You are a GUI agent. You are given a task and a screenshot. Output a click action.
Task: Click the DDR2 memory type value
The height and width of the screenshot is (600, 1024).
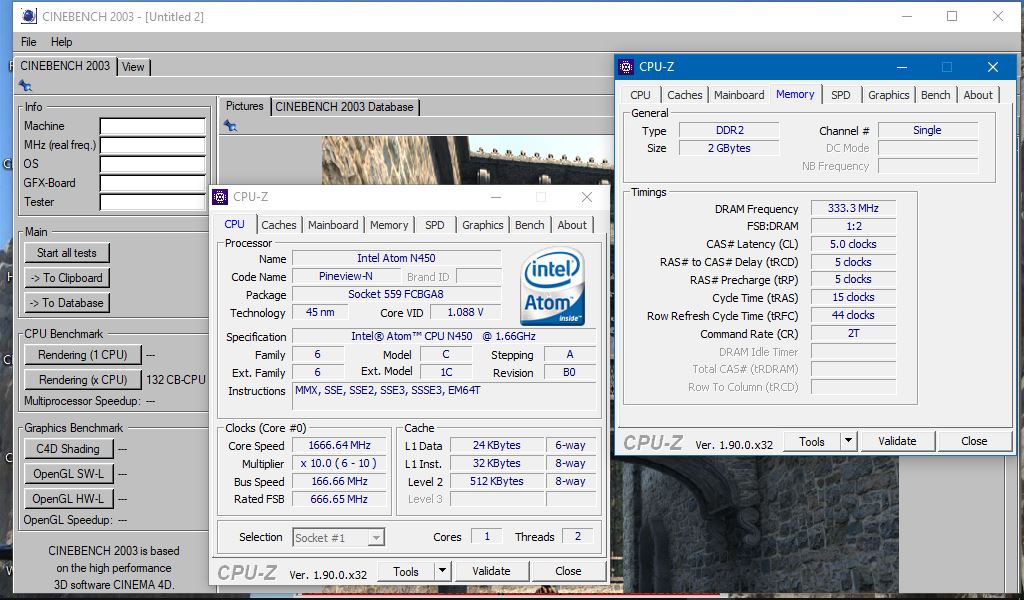[x=729, y=130]
